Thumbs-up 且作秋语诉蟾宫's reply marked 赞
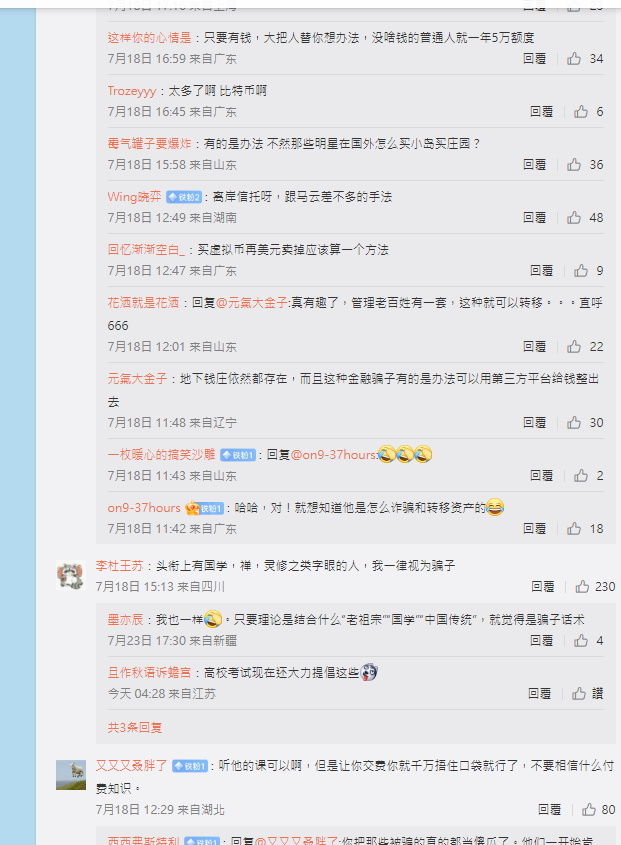This screenshot has height=845, width=621. click(x=587, y=694)
